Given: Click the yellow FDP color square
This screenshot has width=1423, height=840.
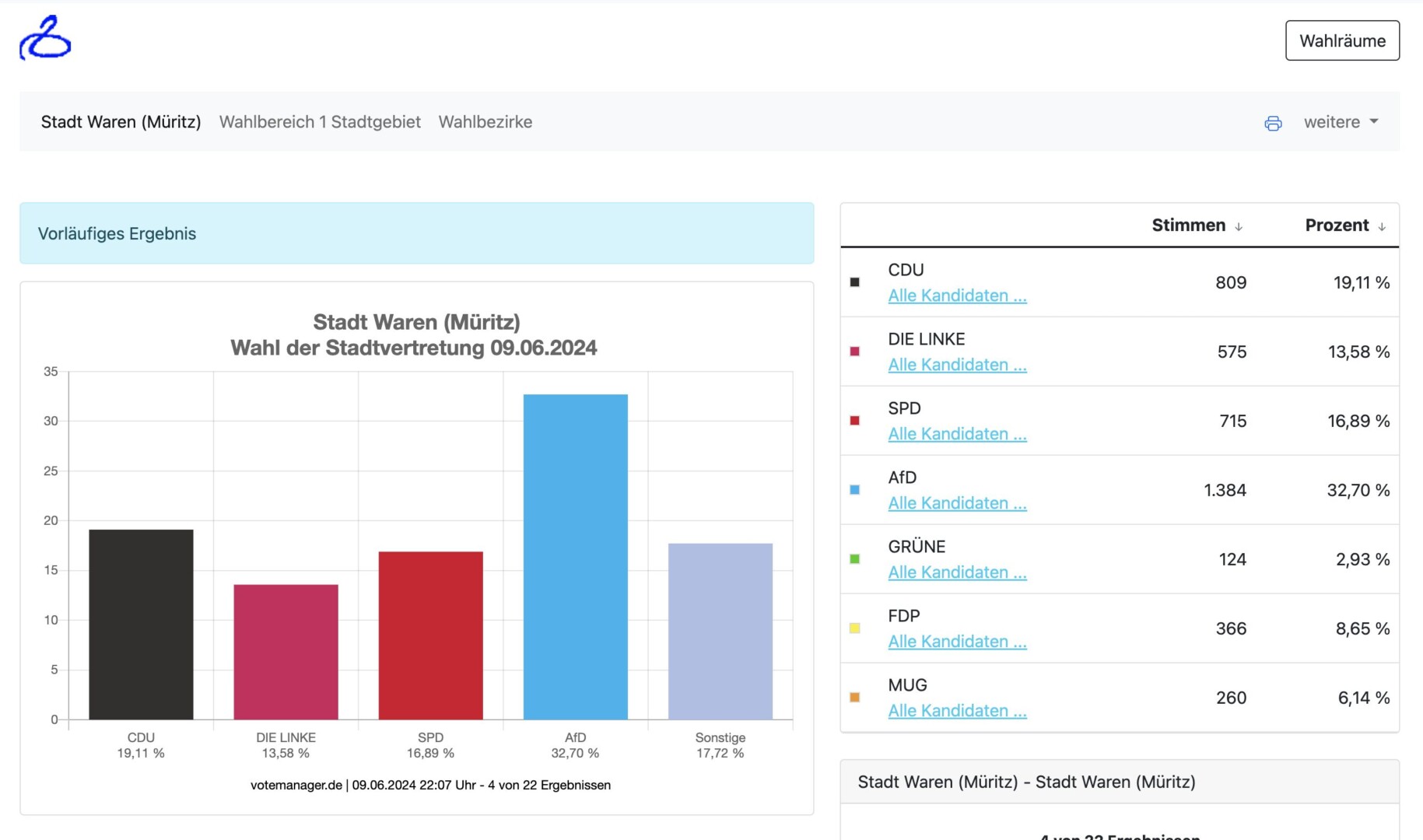Looking at the screenshot, I should [854, 628].
